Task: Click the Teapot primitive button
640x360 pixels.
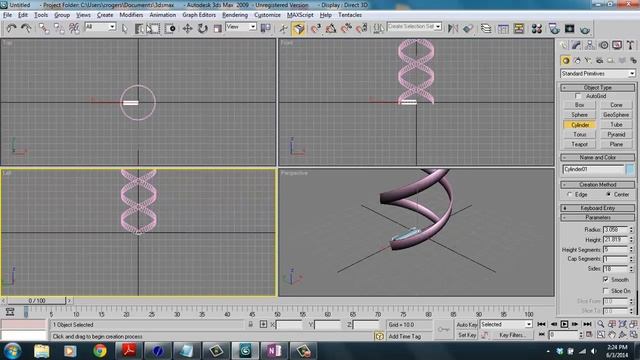Action: point(579,144)
